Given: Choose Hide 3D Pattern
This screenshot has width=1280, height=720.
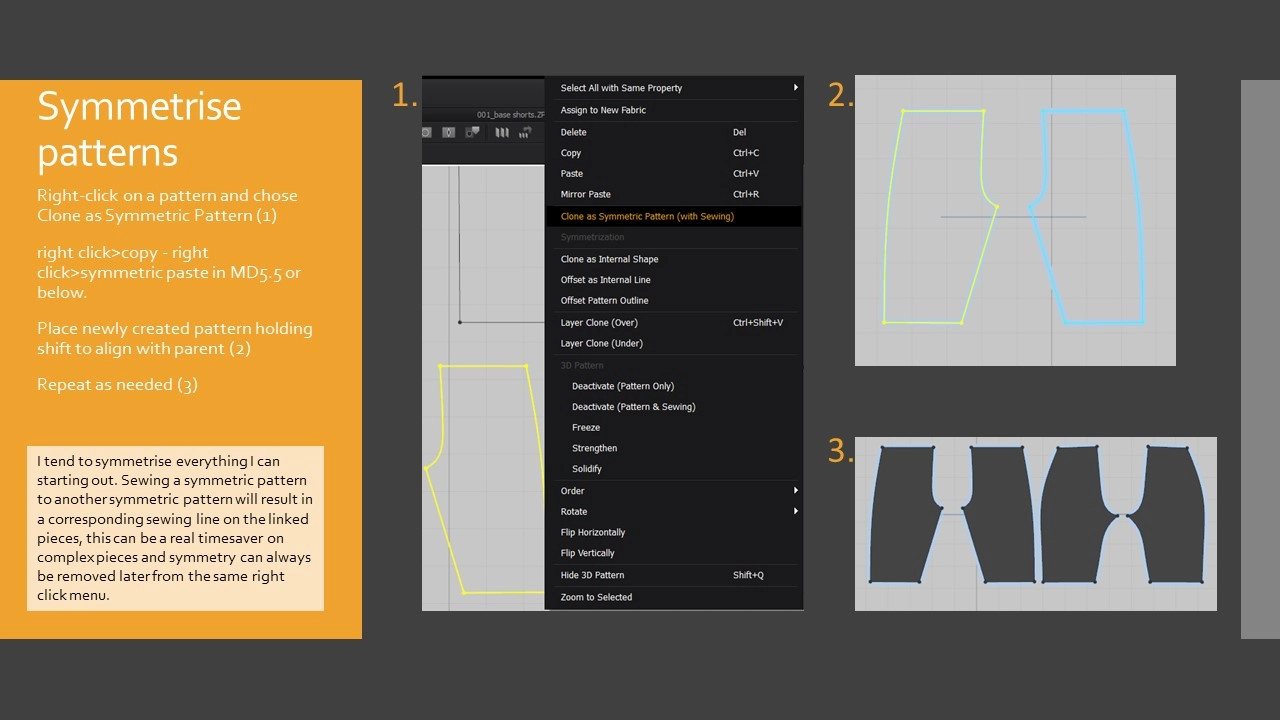Looking at the screenshot, I should [592, 576].
